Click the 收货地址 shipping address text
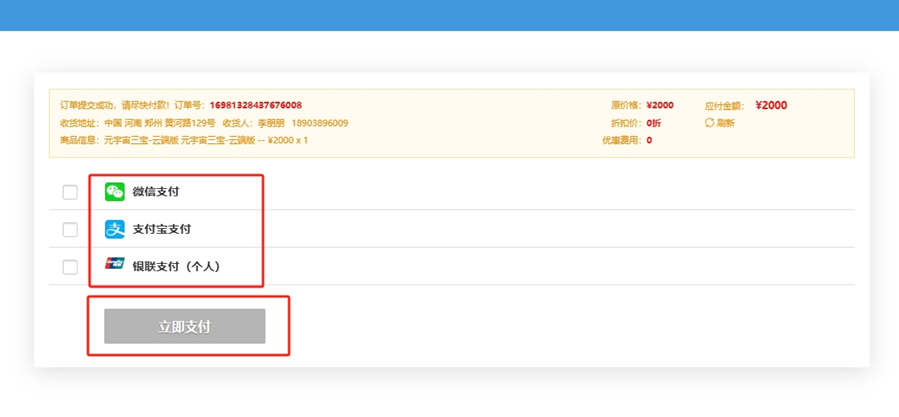 coord(160,123)
